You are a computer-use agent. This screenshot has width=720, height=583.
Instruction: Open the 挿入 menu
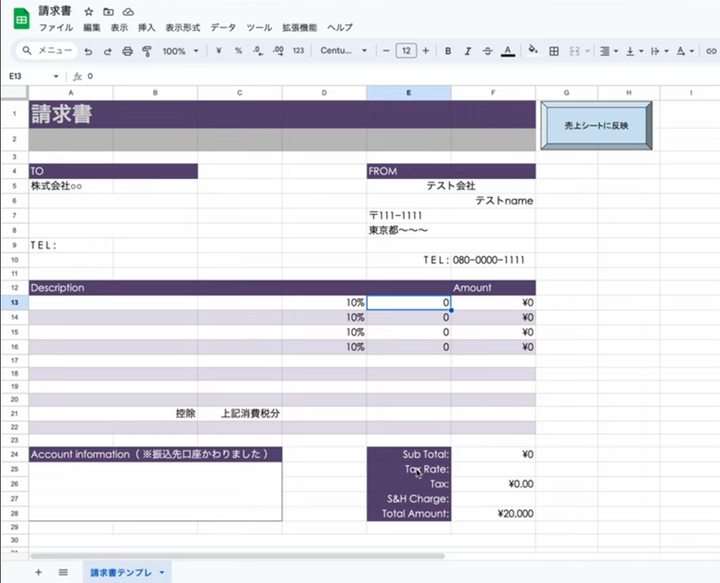coord(146,27)
